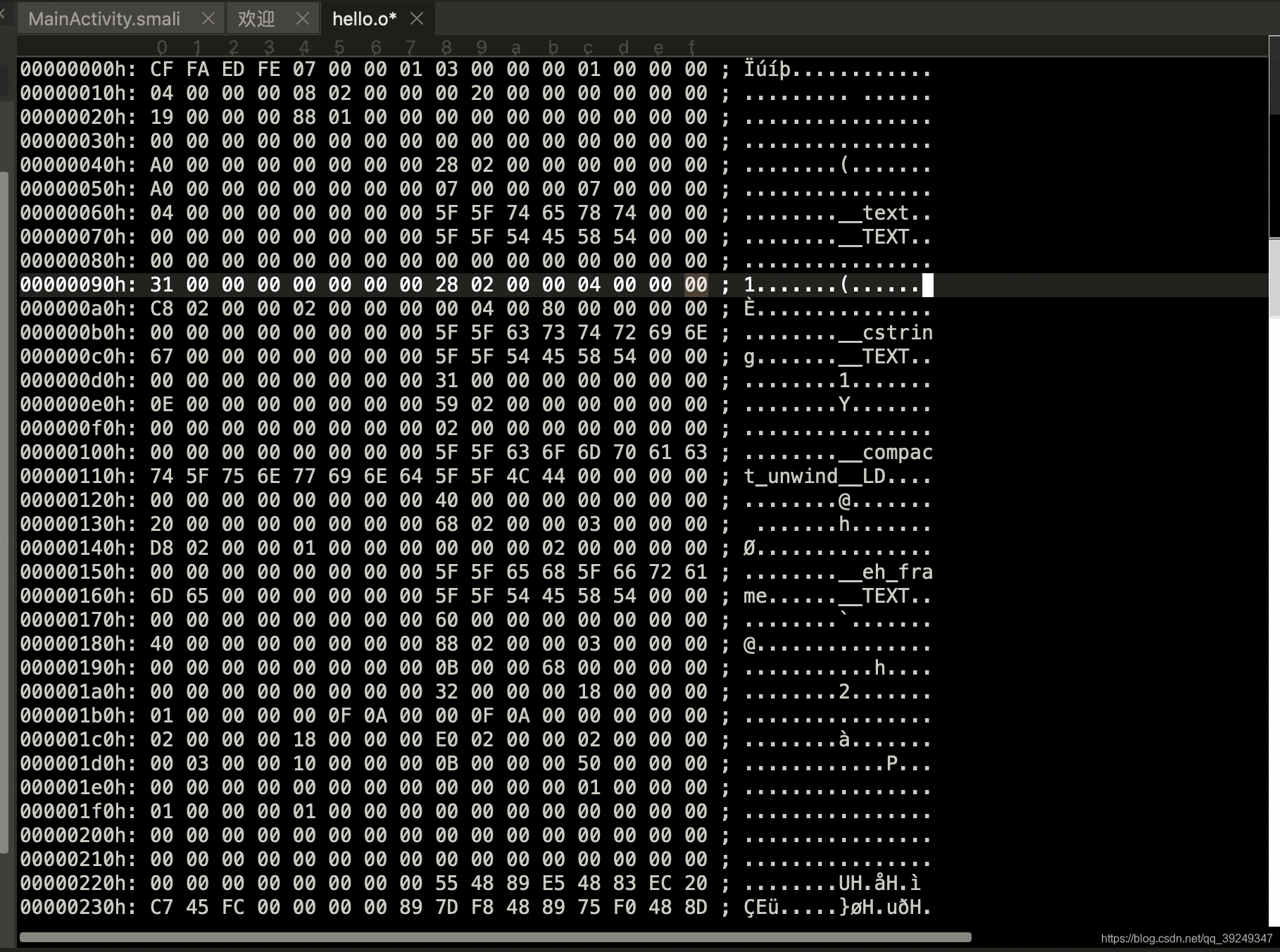Click ASCII text __eh_fra in row 00000150h
This screenshot has width=1280, height=952.
click(886, 572)
